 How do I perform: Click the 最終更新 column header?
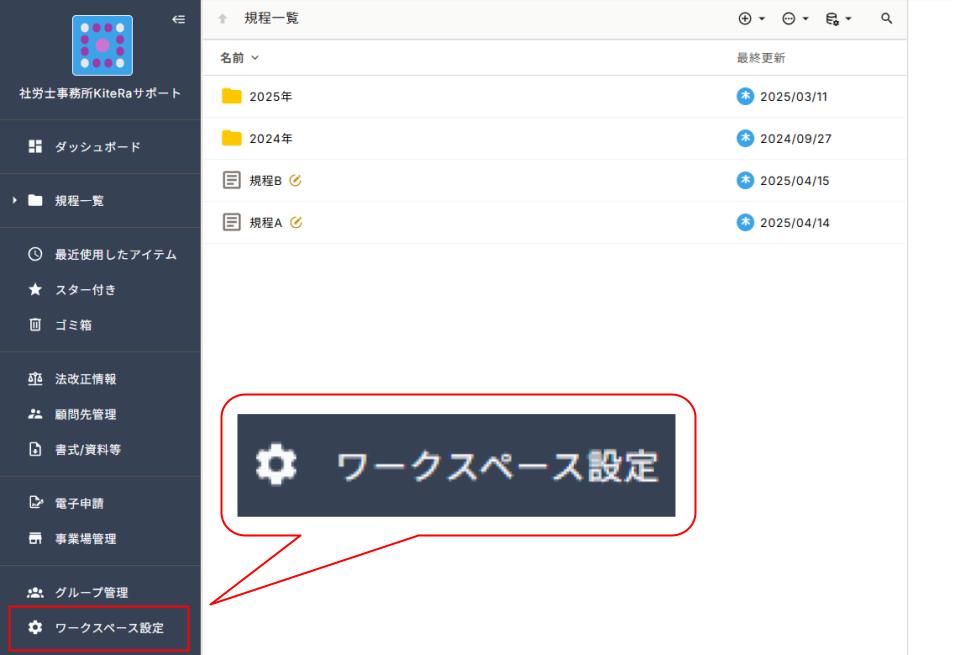(x=761, y=58)
